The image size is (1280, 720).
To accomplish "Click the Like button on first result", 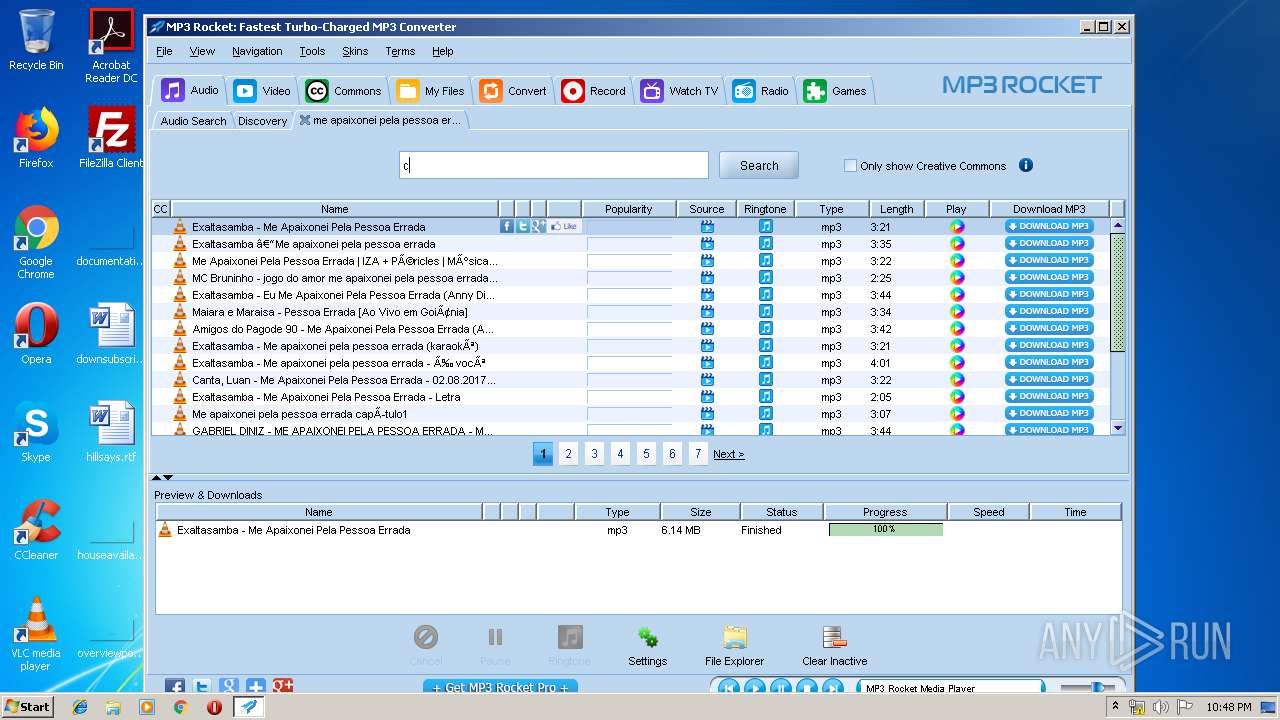I will pos(565,226).
